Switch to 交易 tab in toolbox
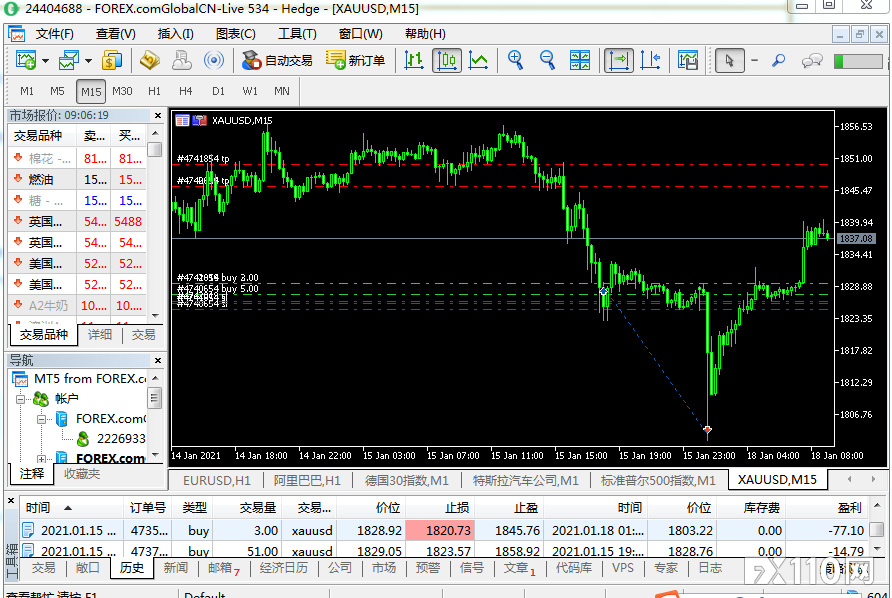 [x=43, y=568]
